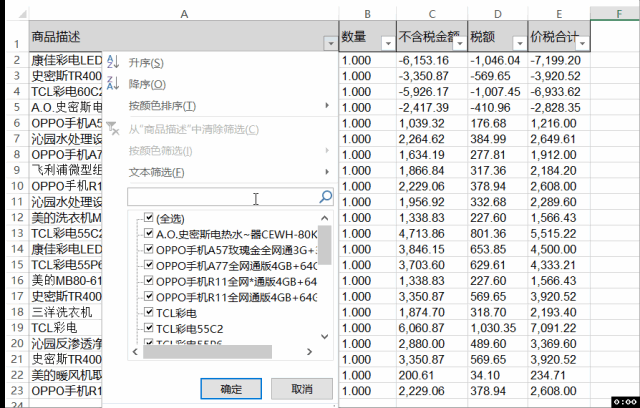The width and height of the screenshot is (640, 408).
Task: Confirm filter with 确定 button
Action: 231,388
